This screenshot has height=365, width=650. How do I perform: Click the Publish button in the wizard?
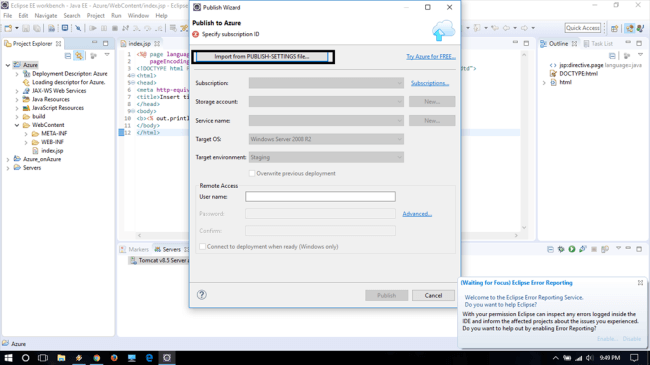[x=386, y=295]
